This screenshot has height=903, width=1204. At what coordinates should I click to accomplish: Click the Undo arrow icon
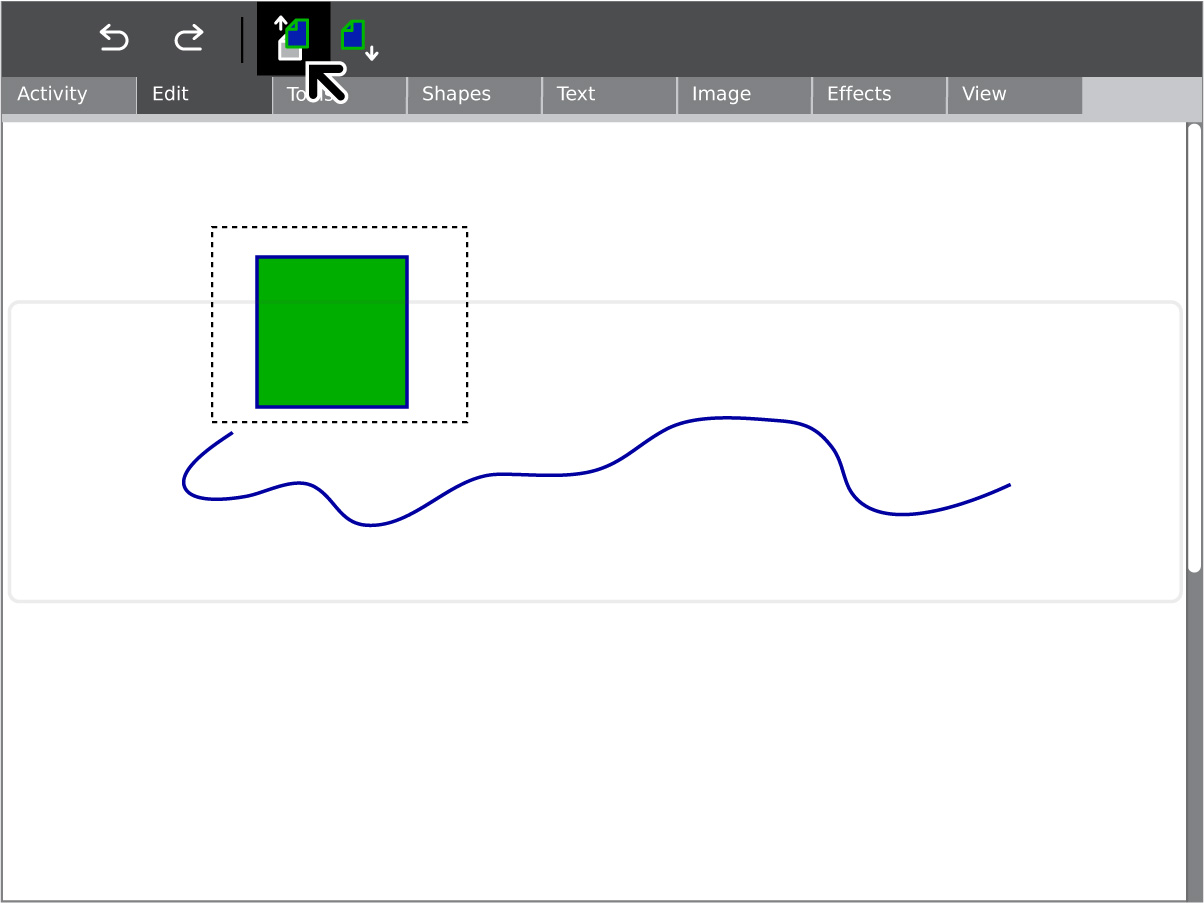point(114,39)
